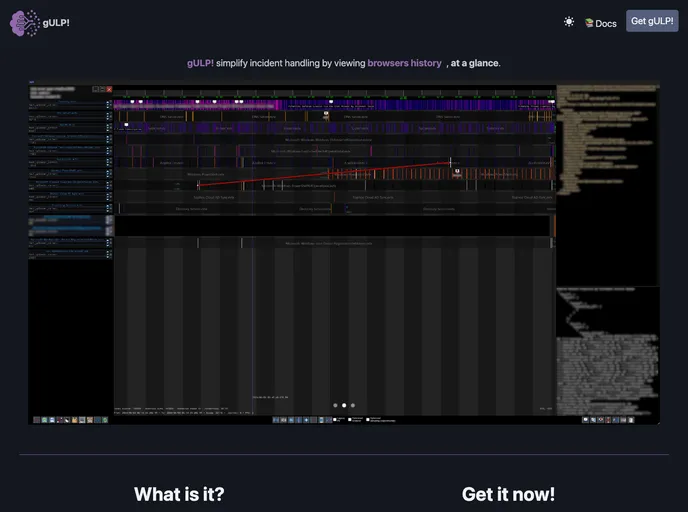Click the "browsers history" highlighted text
Image resolution: width=688 pixels, height=512 pixels.
[x=404, y=63]
